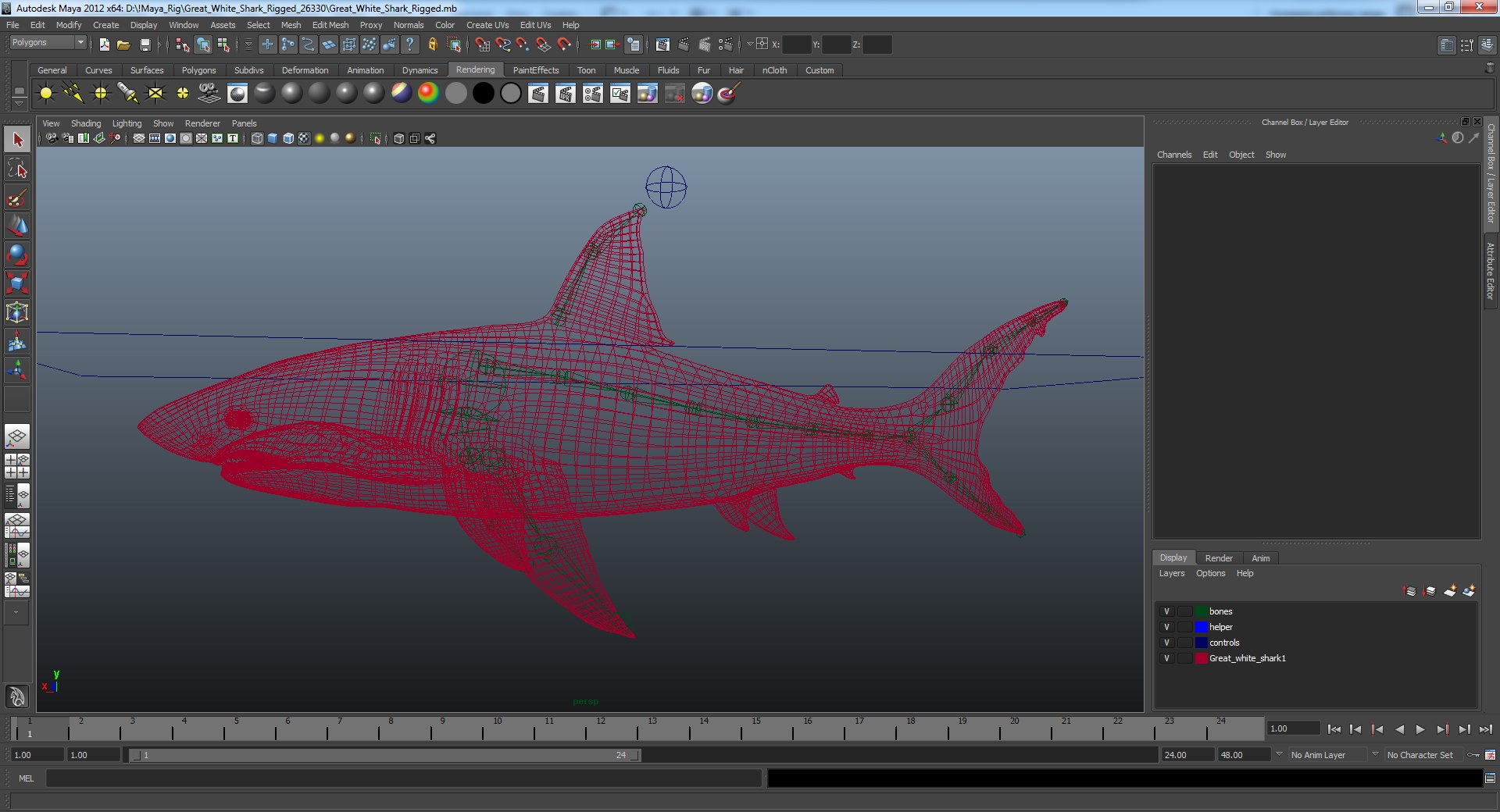1500x812 pixels.
Task: Activate the Rotate tool in toolbox
Action: (17, 255)
